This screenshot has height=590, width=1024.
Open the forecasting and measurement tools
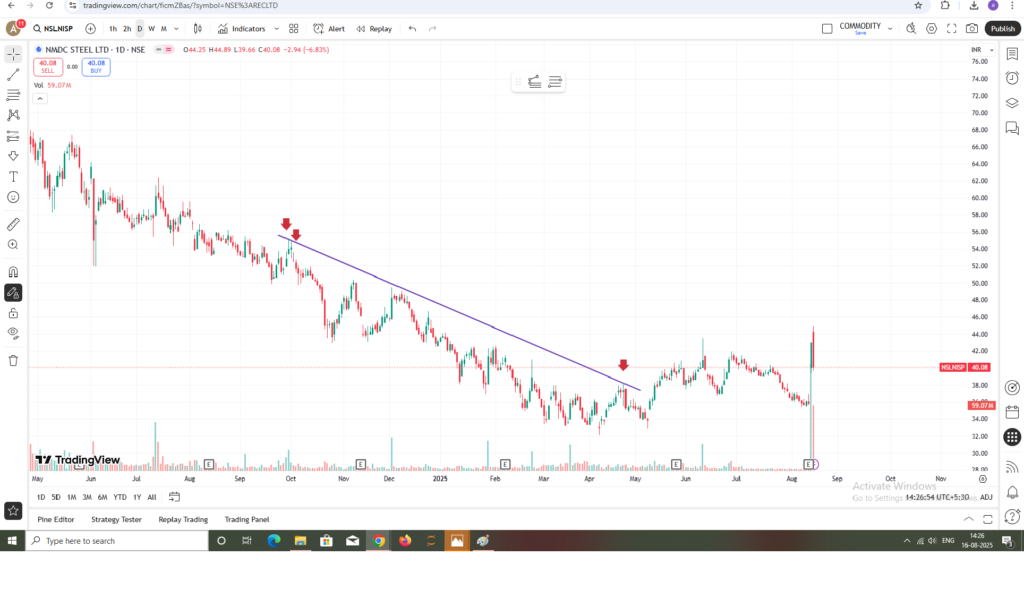(x=13, y=136)
